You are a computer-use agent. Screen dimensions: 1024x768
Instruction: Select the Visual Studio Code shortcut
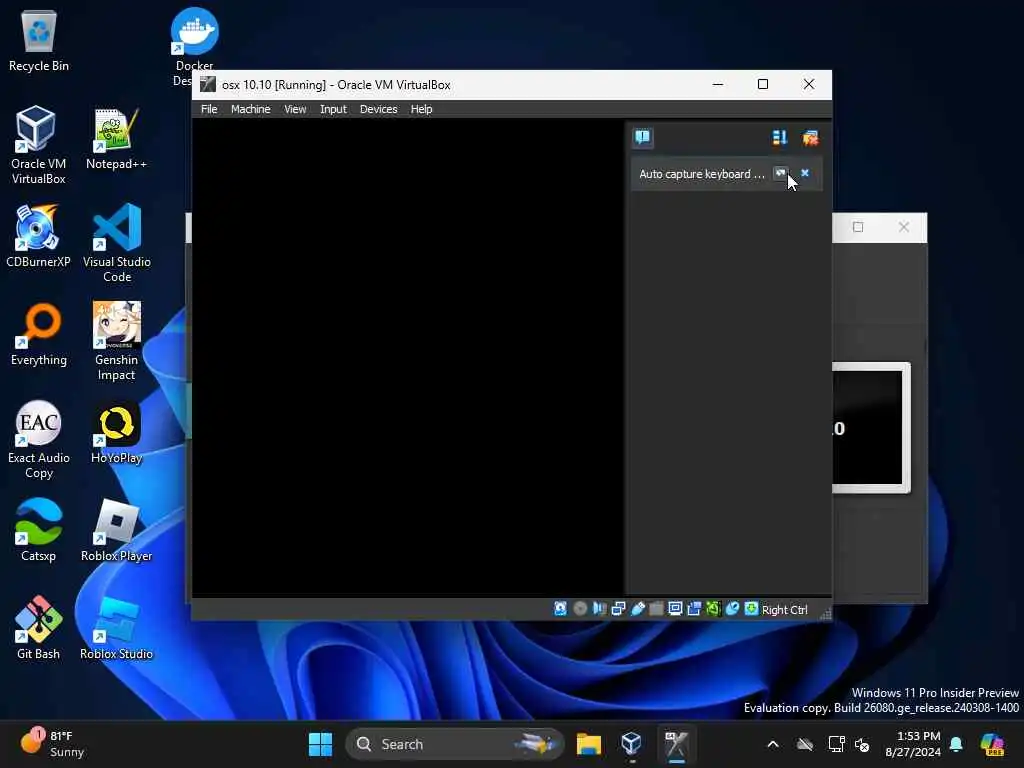117,243
